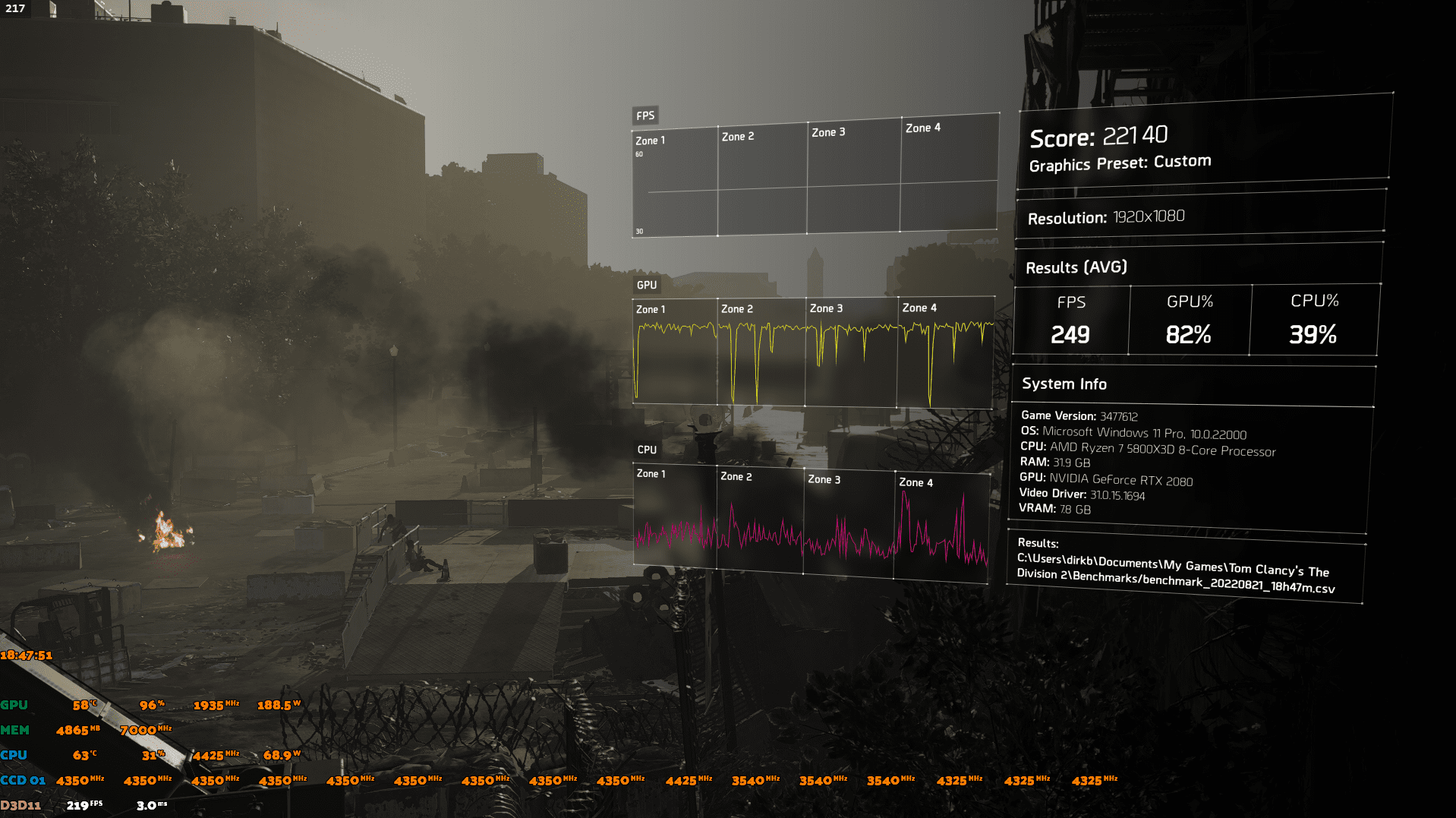Select the Graphics Preset: Custom line
This screenshot has height=818, width=1456.
[x=1120, y=163]
